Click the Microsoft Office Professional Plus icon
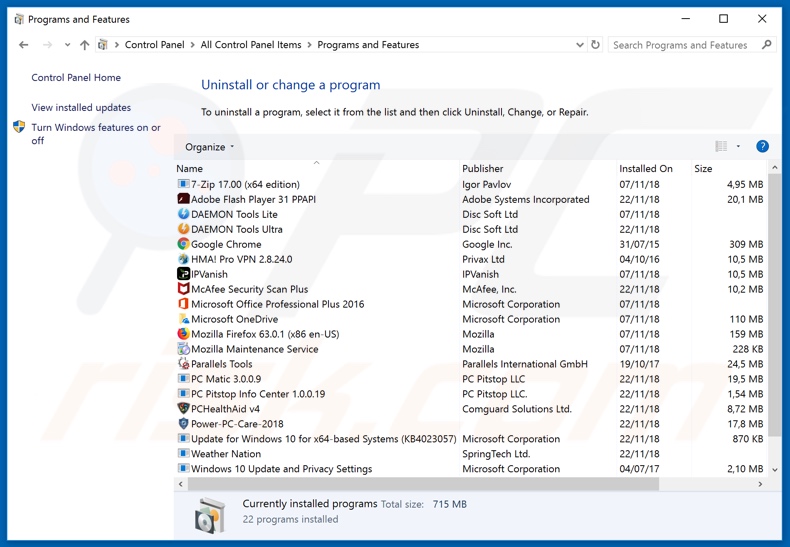790x547 pixels. point(183,304)
